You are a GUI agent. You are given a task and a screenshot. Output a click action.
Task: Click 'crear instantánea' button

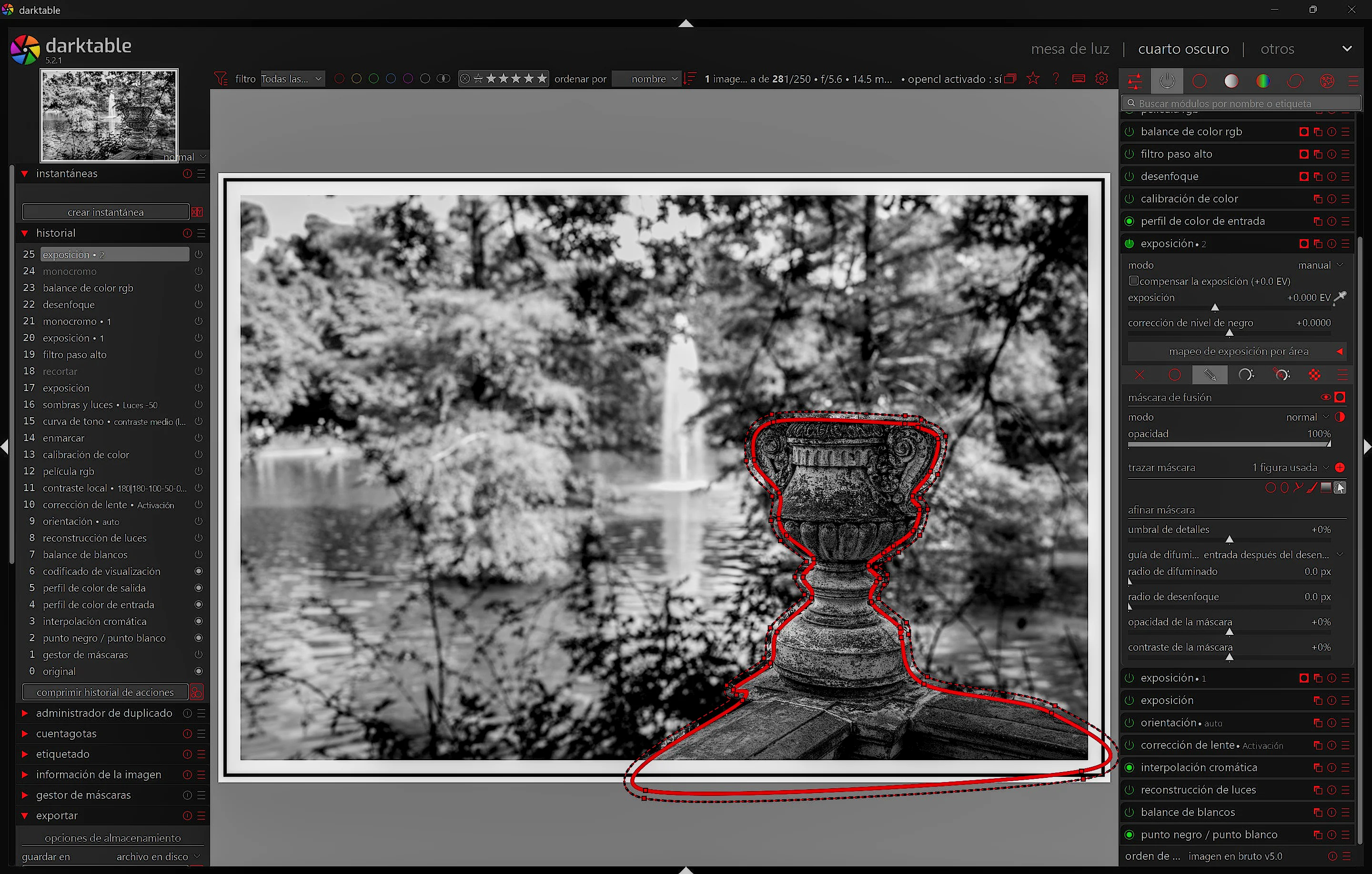point(105,212)
